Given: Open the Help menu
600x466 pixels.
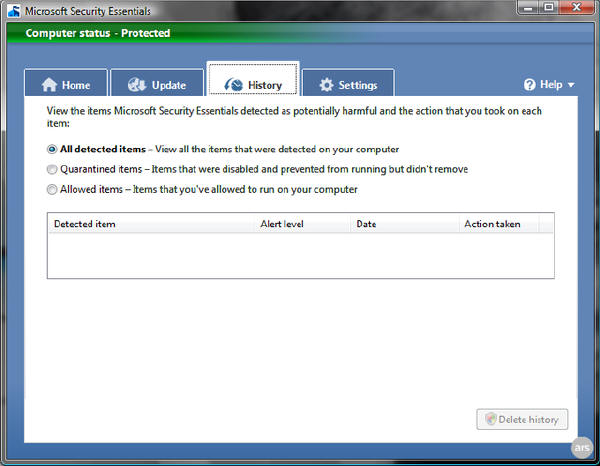Looking at the screenshot, I should click(549, 85).
